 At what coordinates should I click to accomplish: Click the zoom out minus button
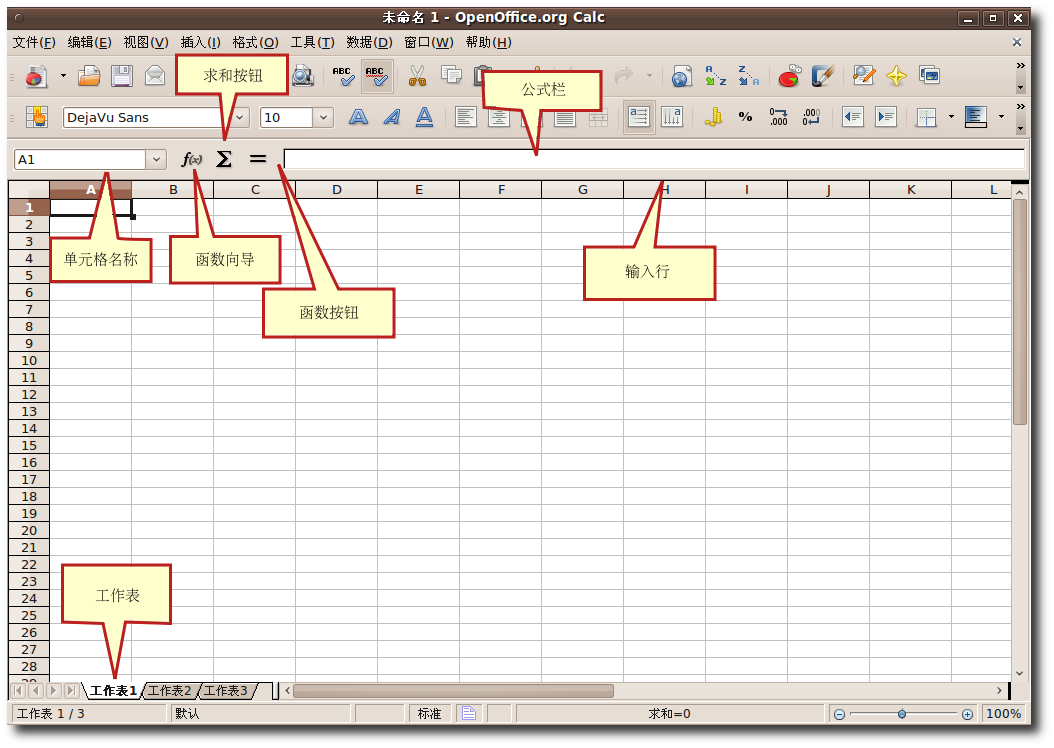coord(839,714)
